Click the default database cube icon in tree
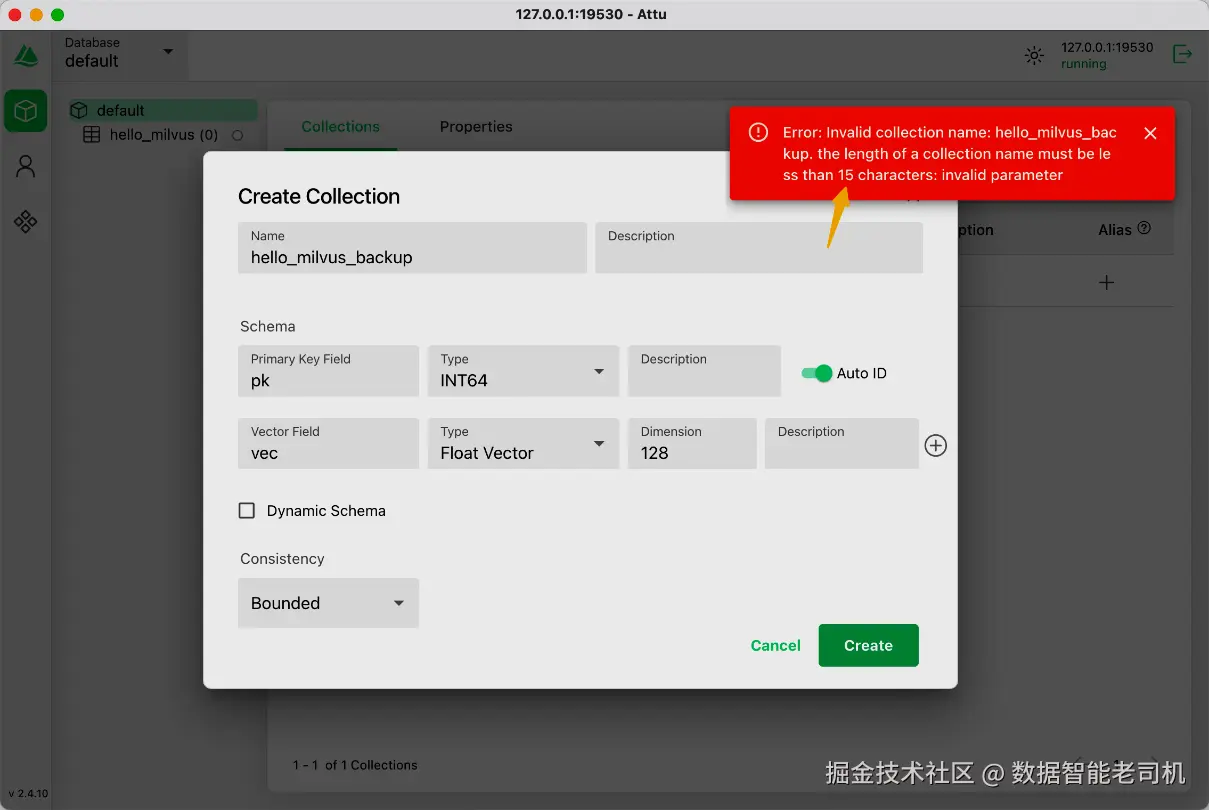1209x810 pixels. point(78,110)
